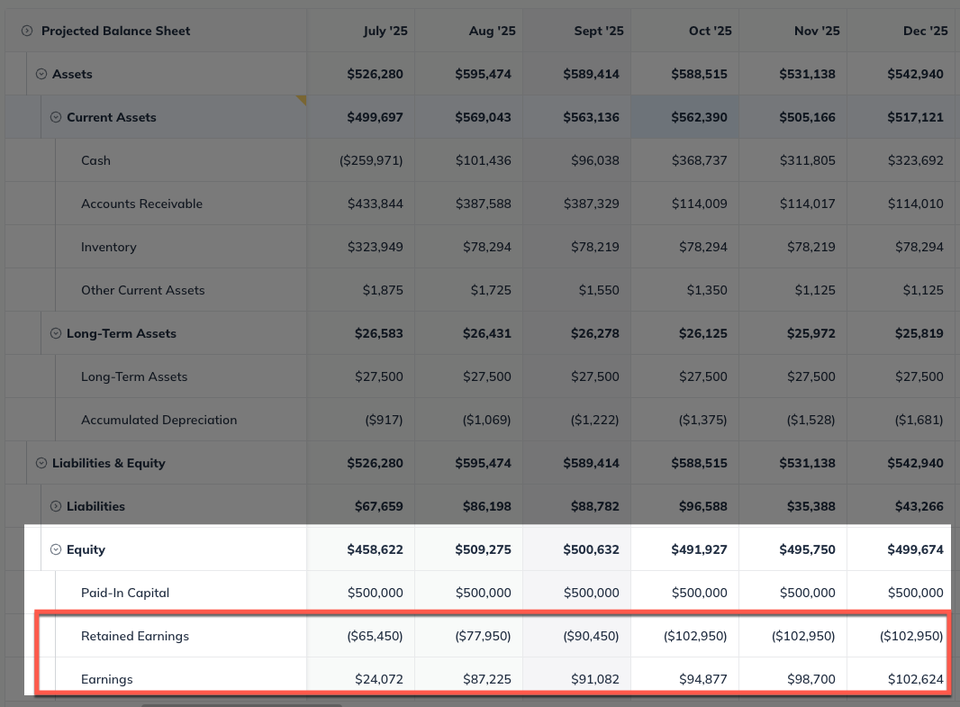Screen dimensions: 960x707
Task: Collapse the Current Assets group
Action: [56, 117]
